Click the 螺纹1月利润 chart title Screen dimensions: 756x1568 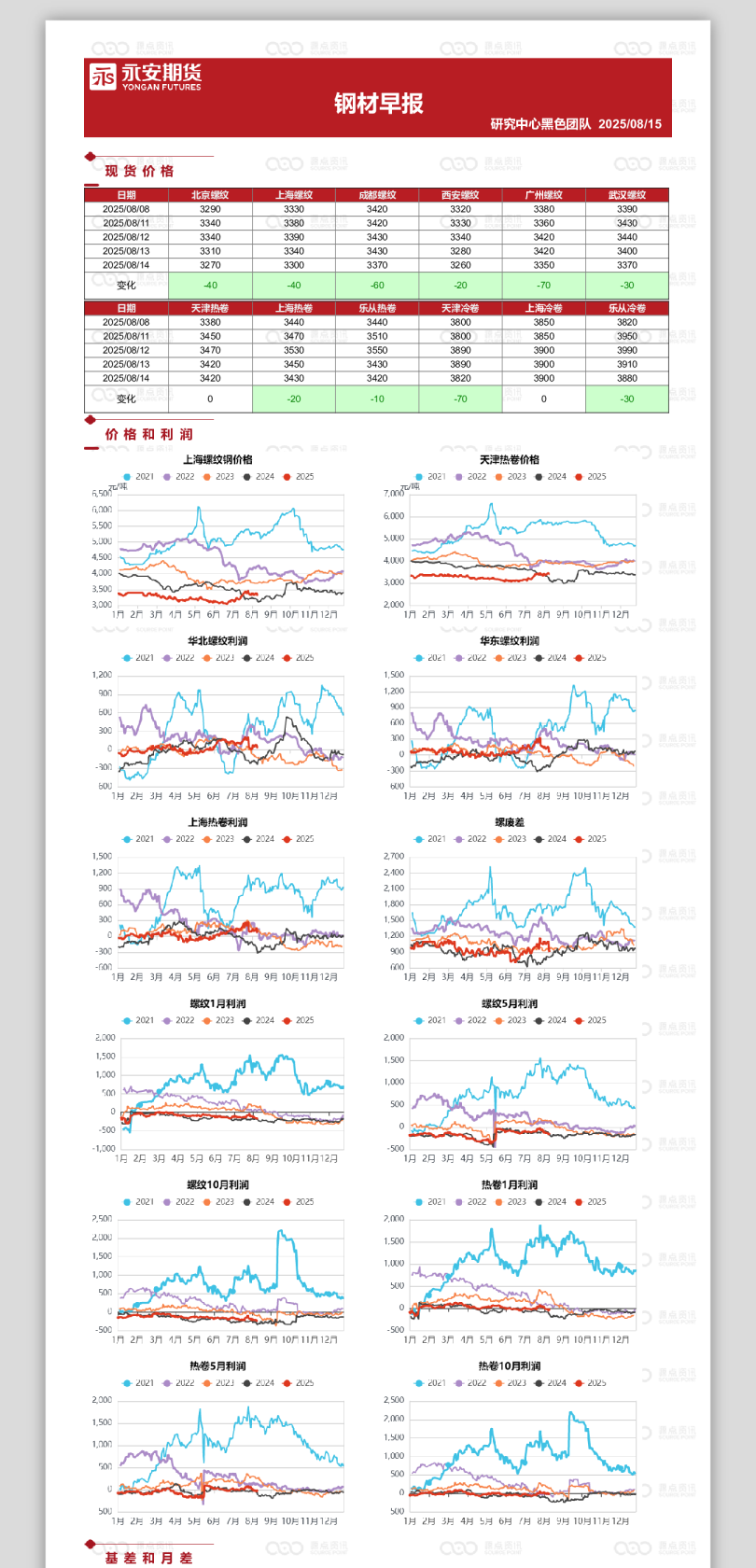pos(217,1003)
